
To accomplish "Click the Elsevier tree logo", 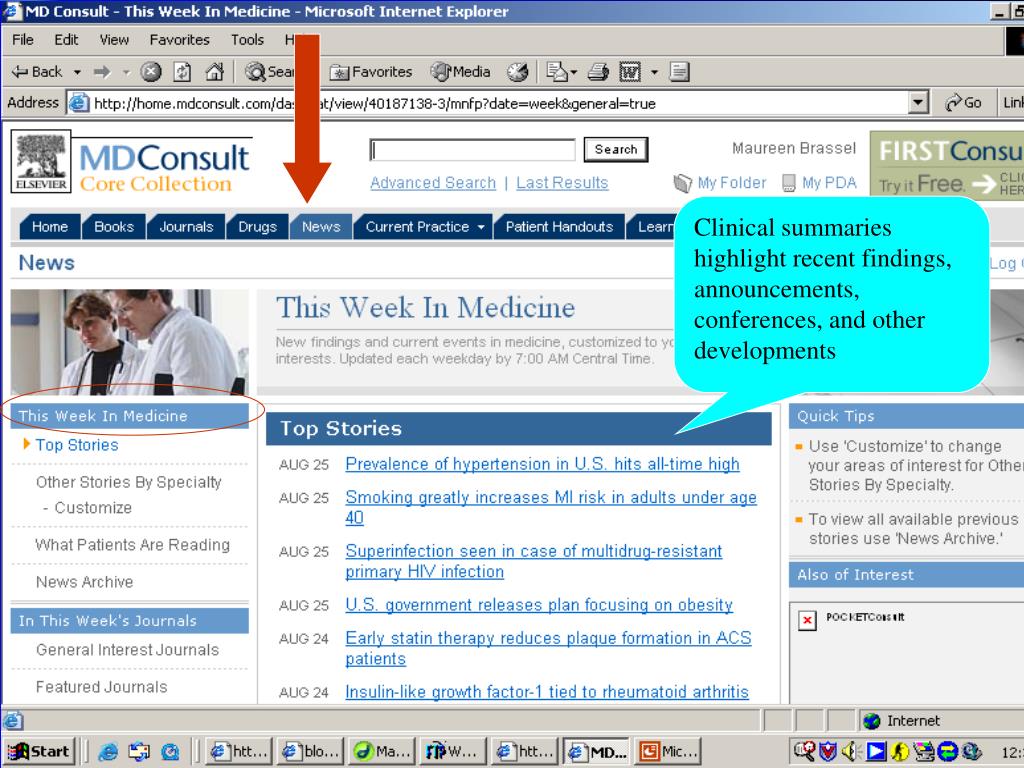I will [x=41, y=161].
